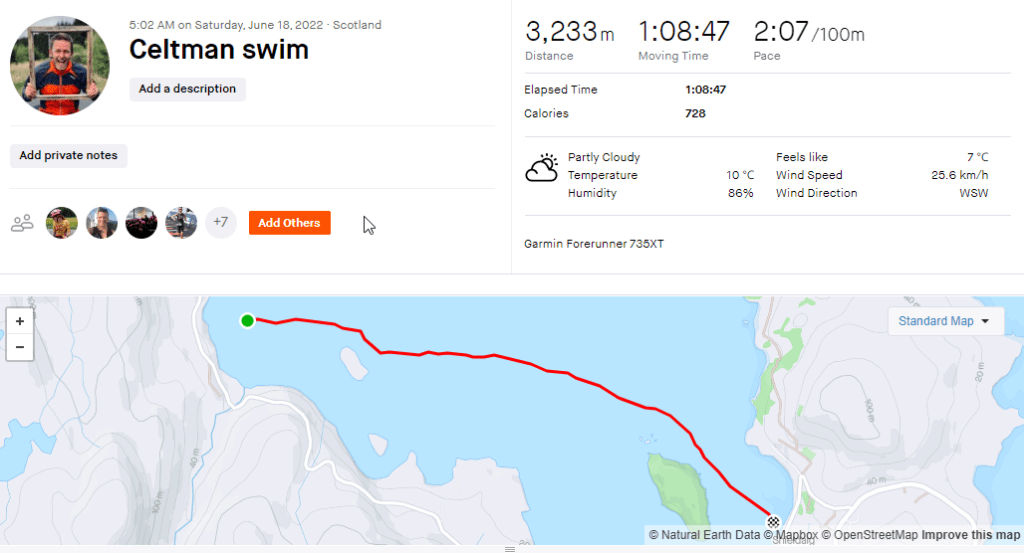Screen dimensions: 1024x553
Task: Click the green swim start marker
Action: point(247,320)
